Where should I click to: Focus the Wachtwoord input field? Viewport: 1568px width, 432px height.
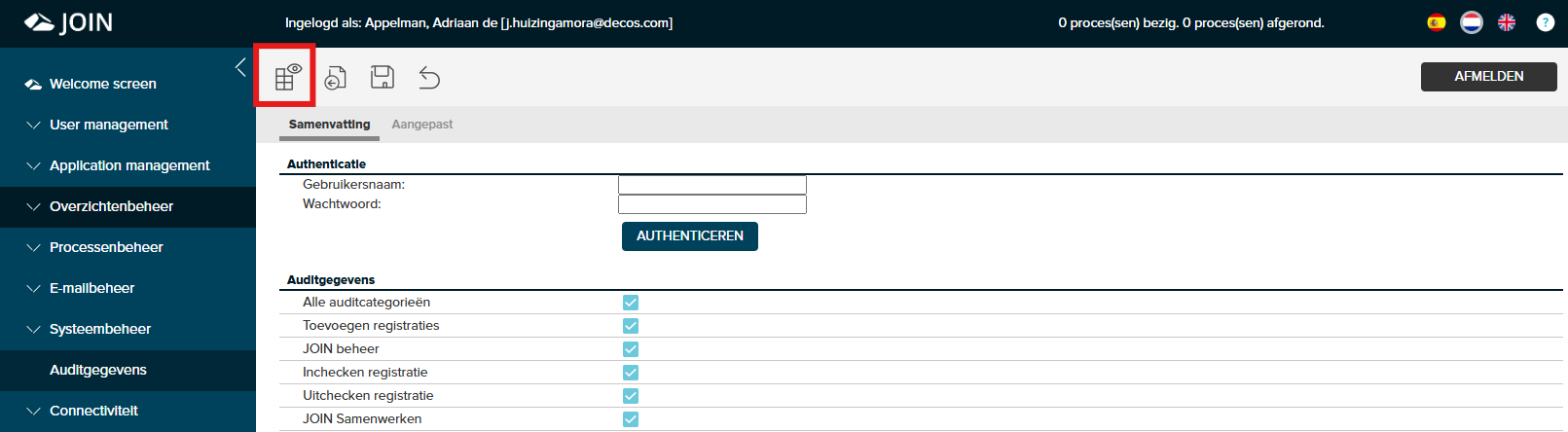click(x=712, y=204)
